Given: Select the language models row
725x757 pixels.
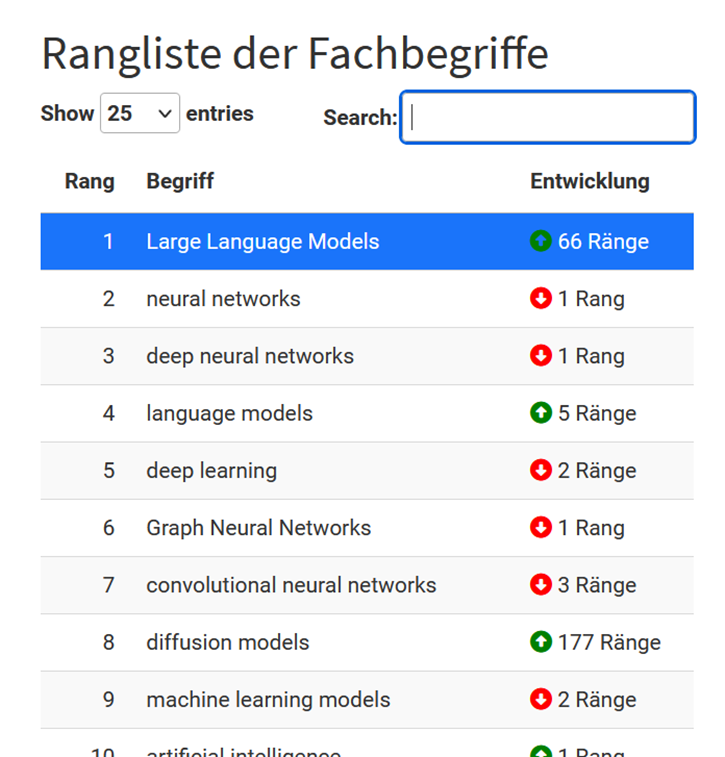Looking at the screenshot, I should (229, 413).
